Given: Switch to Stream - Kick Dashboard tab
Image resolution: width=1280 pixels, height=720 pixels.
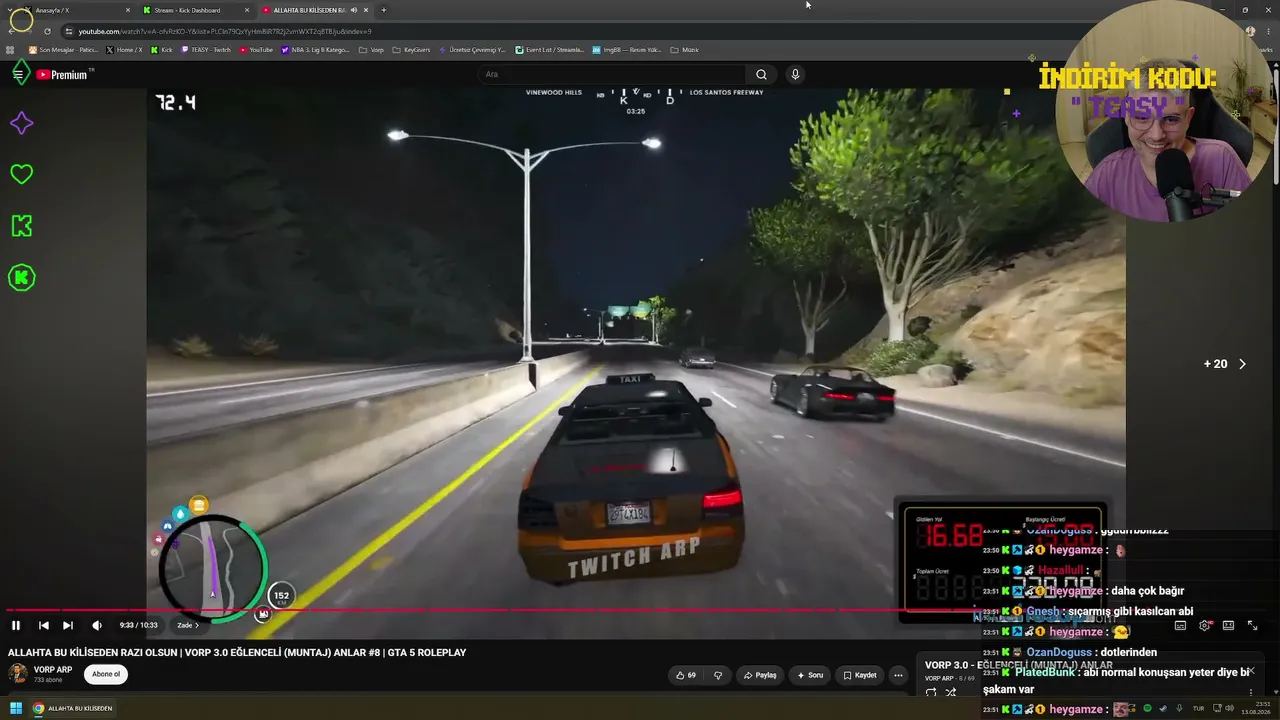Looking at the screenshot, I should 195,10.
